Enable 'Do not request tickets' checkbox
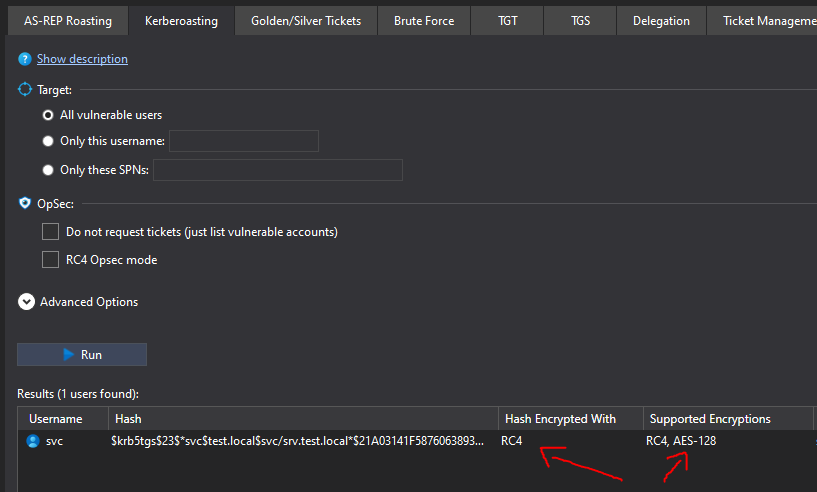Viewport: 817px width, 492px height. [51, 232]
